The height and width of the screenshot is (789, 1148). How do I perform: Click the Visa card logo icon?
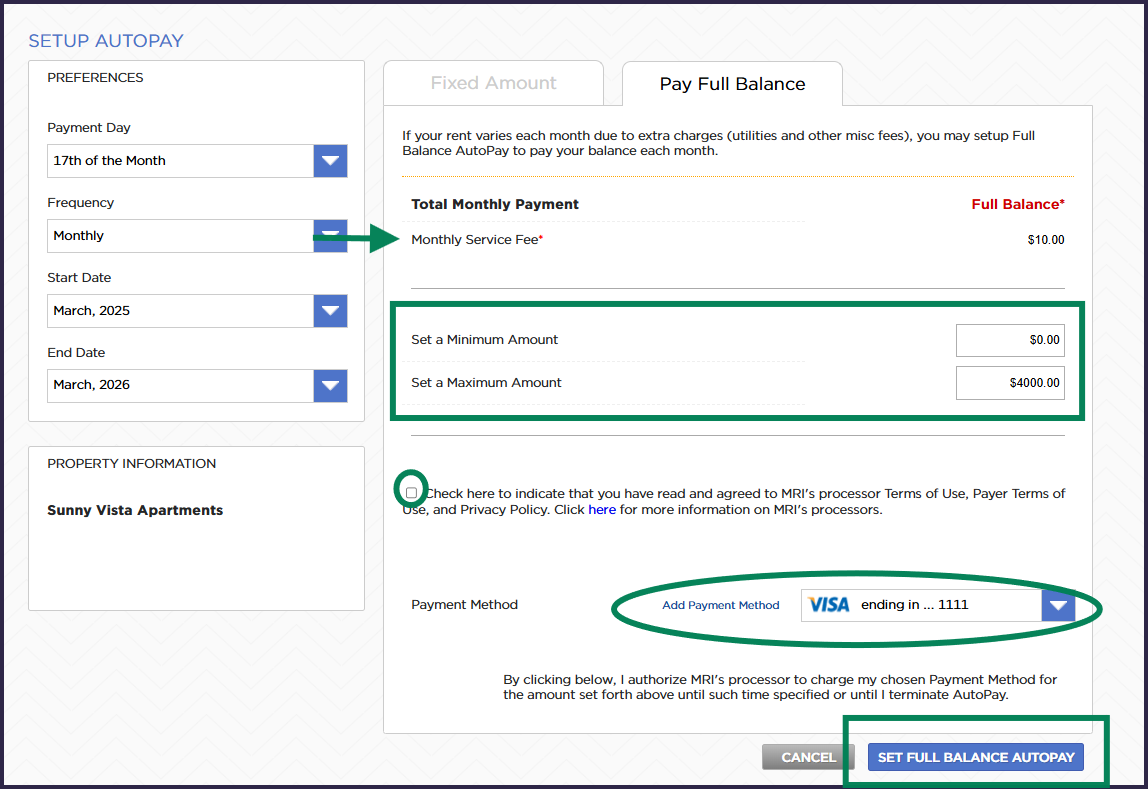point(829,605)
